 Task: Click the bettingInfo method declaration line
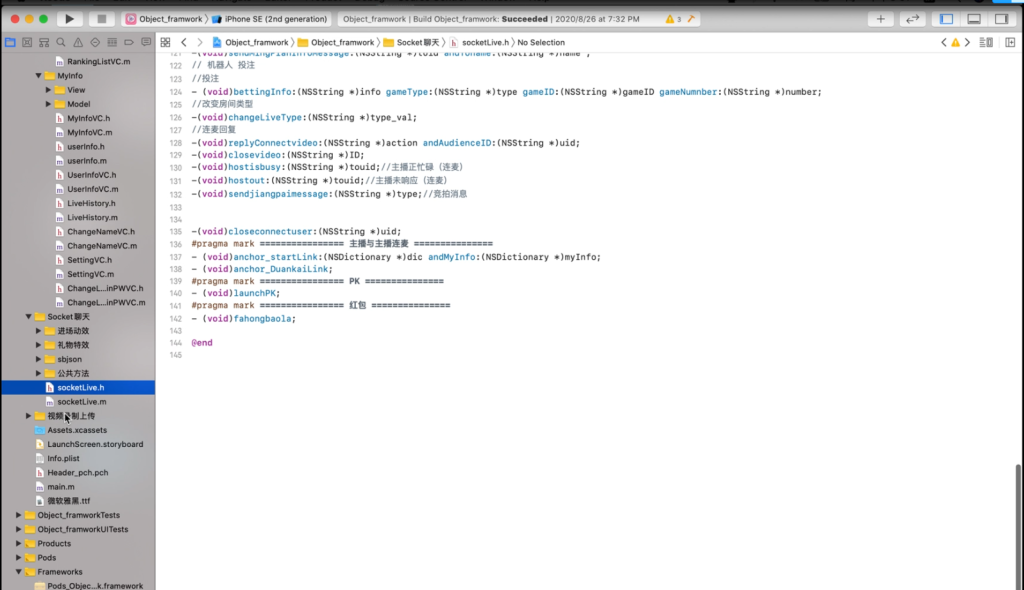507,92
